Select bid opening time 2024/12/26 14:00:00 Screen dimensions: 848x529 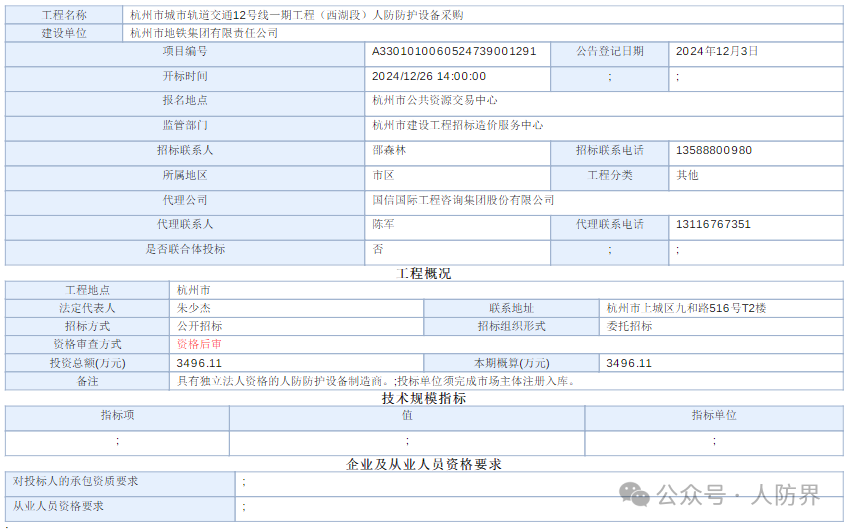[x=429, y=76]
